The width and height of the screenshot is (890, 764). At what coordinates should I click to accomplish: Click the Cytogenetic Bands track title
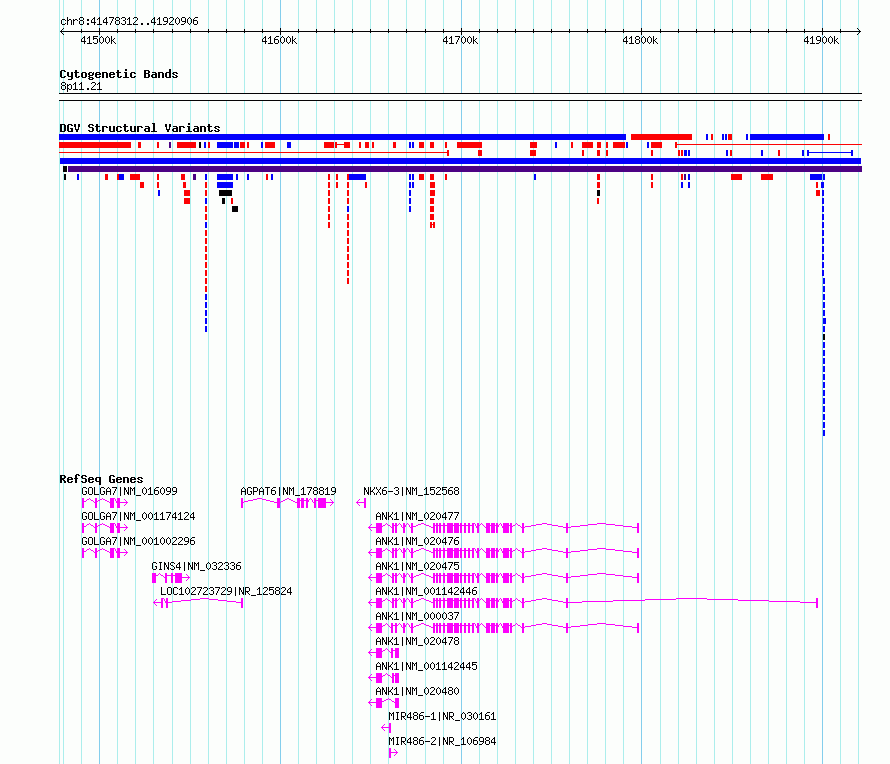[x=119, y=74]
